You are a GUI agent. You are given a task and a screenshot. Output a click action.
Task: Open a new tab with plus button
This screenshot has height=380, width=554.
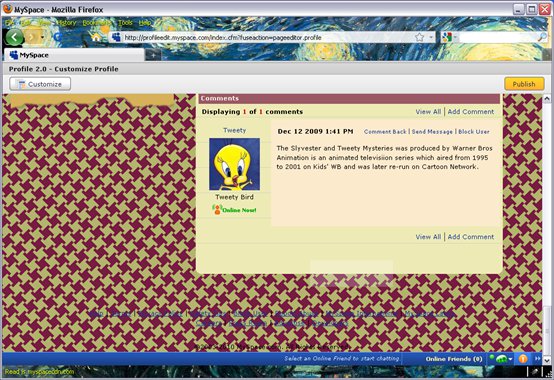coord(153,55)
